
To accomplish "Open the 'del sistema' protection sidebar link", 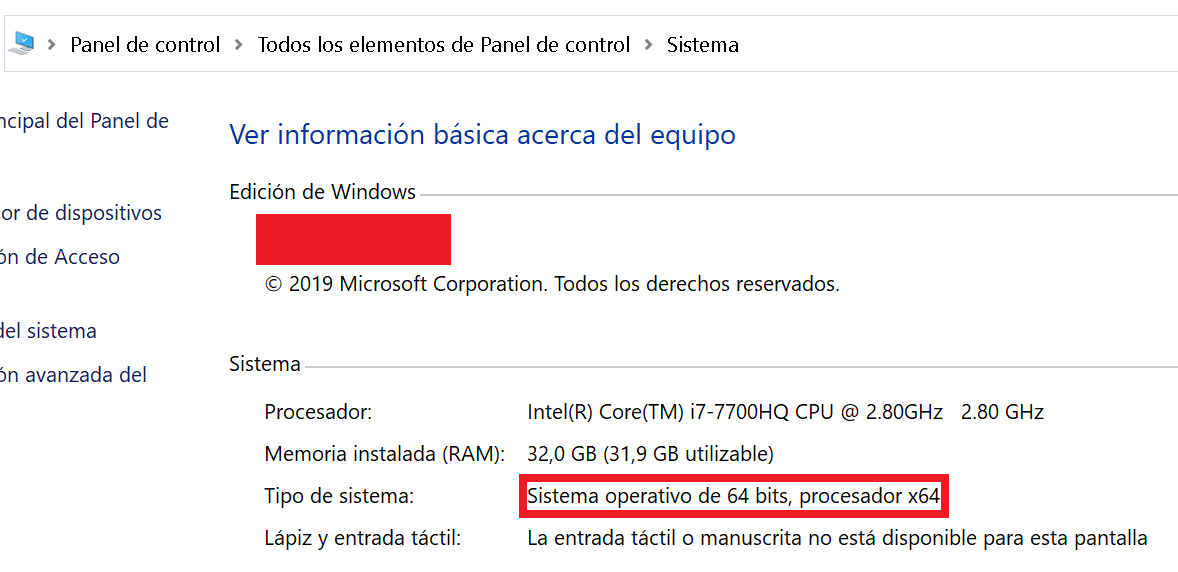I will pos(48,331).
